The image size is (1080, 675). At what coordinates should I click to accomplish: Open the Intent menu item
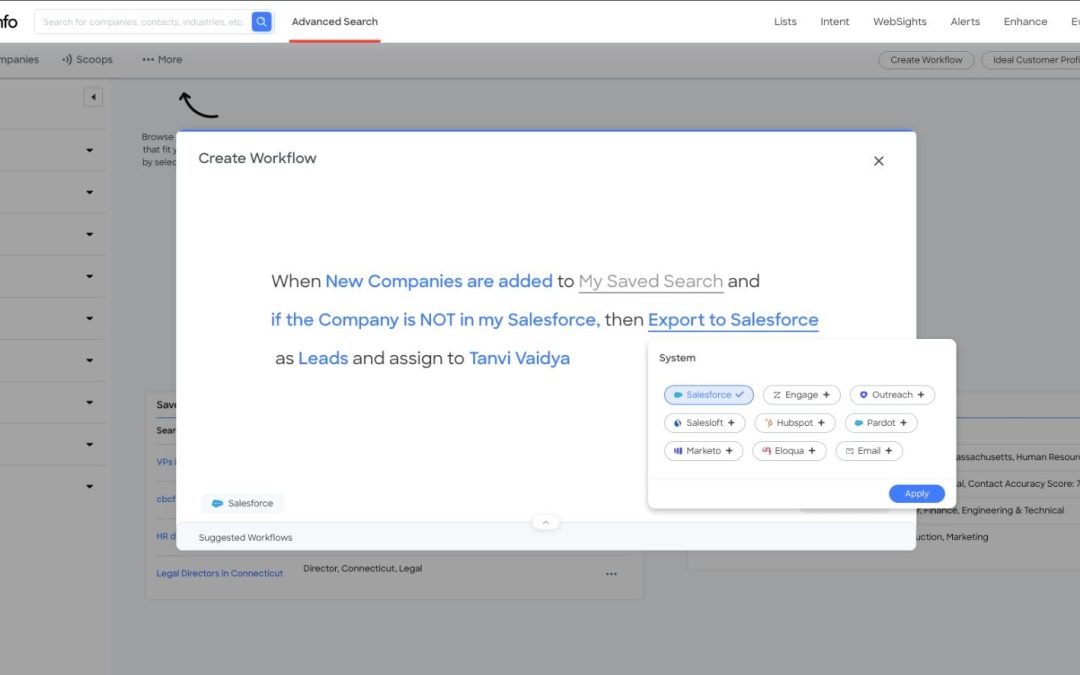(x=835, y=21)
